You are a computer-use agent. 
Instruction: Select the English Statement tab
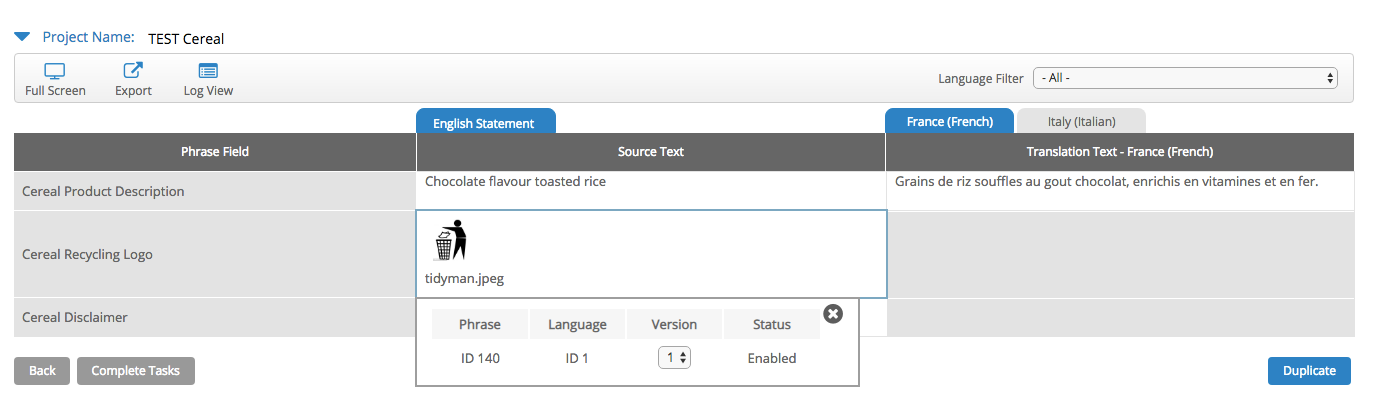485,122
